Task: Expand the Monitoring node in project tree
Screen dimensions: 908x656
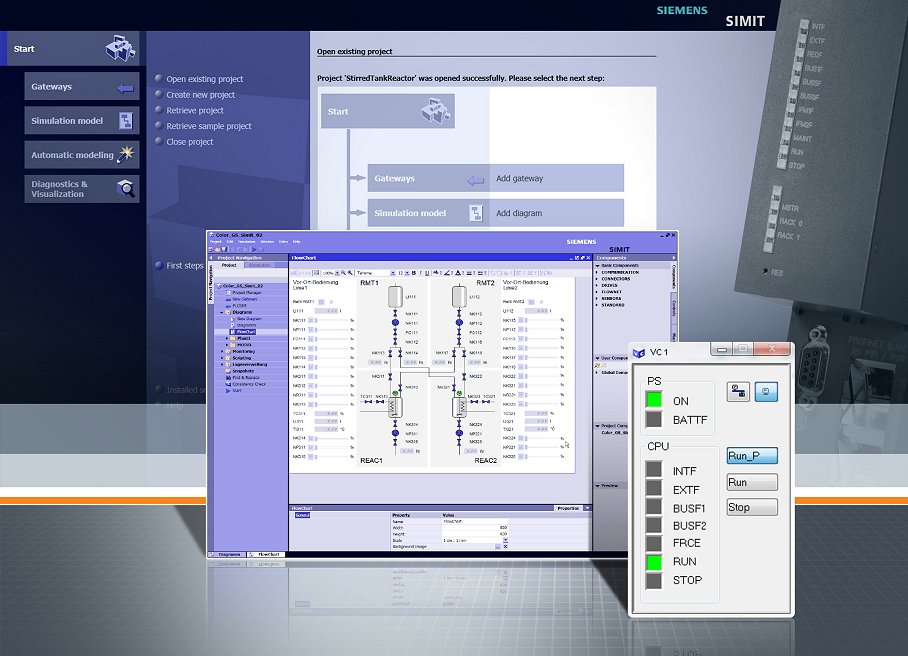Action: pos(222,351)
